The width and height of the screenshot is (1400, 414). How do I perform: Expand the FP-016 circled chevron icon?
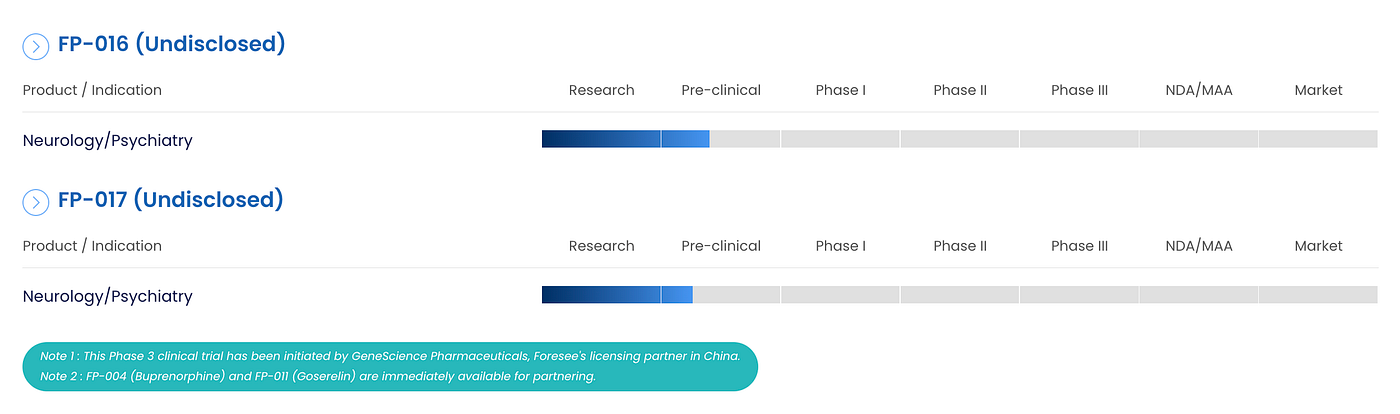click(x=36, y=46)
